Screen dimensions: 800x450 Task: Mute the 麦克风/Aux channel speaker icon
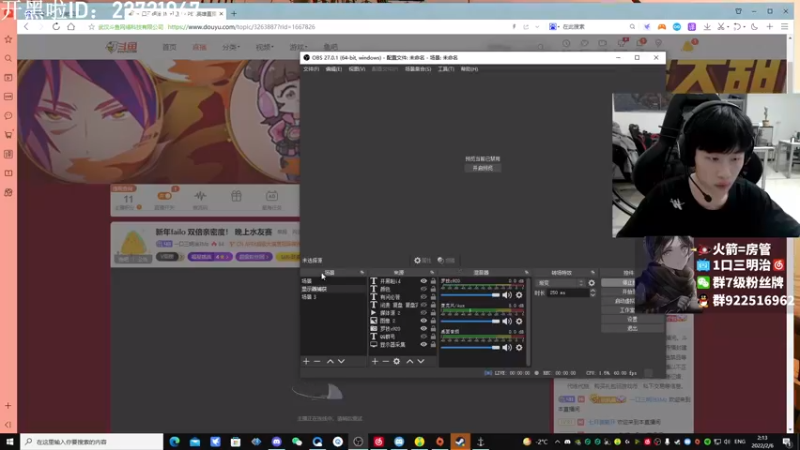pyautogui.click(x=507, y=321)
